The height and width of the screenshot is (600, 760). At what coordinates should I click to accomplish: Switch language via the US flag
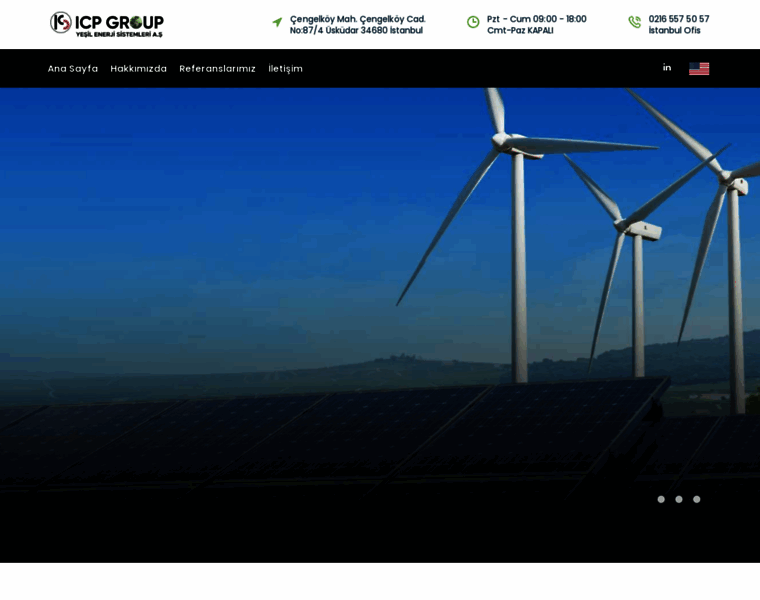coord(699,69)
